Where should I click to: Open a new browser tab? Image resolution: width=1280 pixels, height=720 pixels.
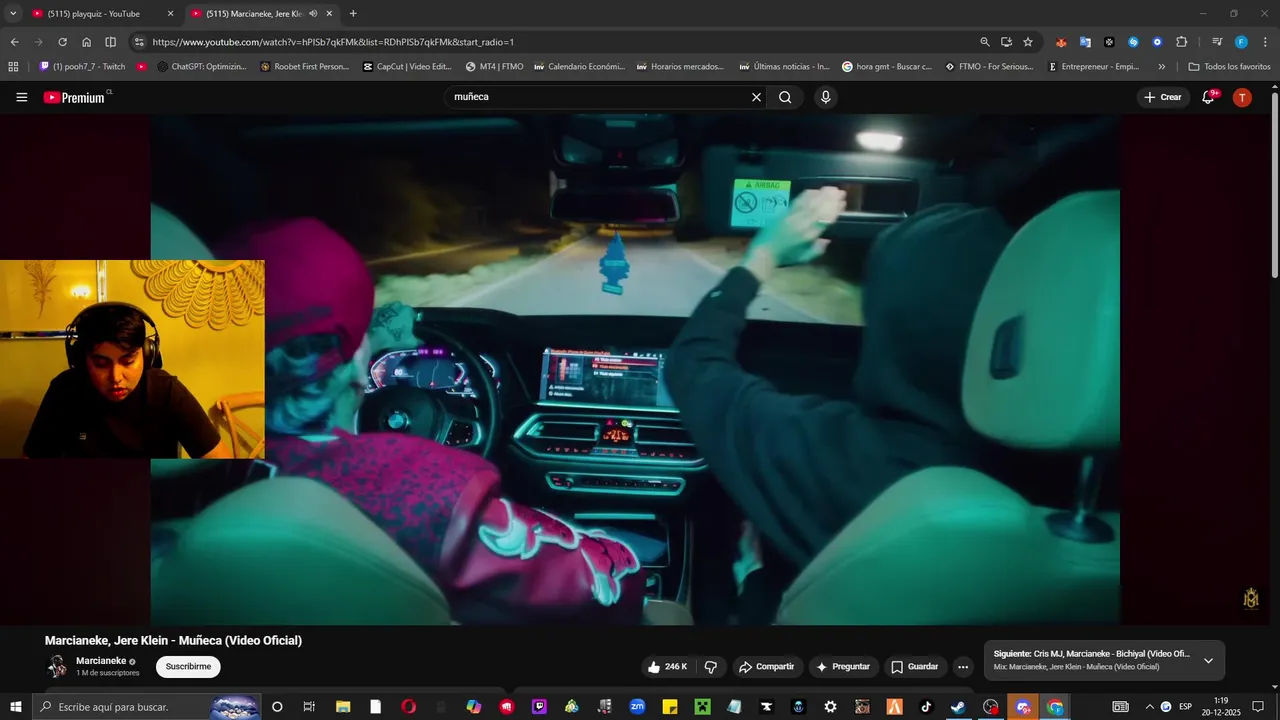tap(353, 14)
